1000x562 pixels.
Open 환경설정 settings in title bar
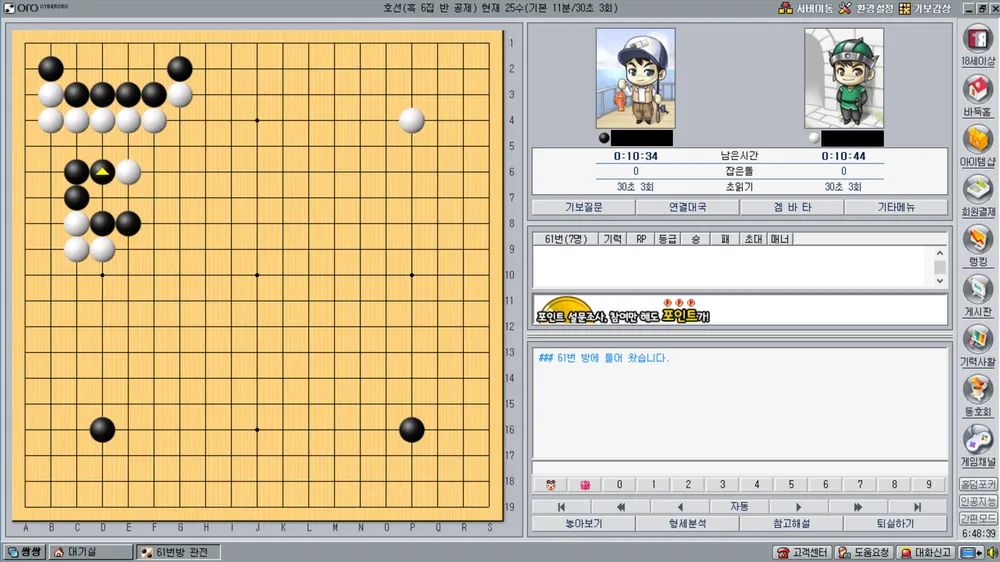[866, 8]
